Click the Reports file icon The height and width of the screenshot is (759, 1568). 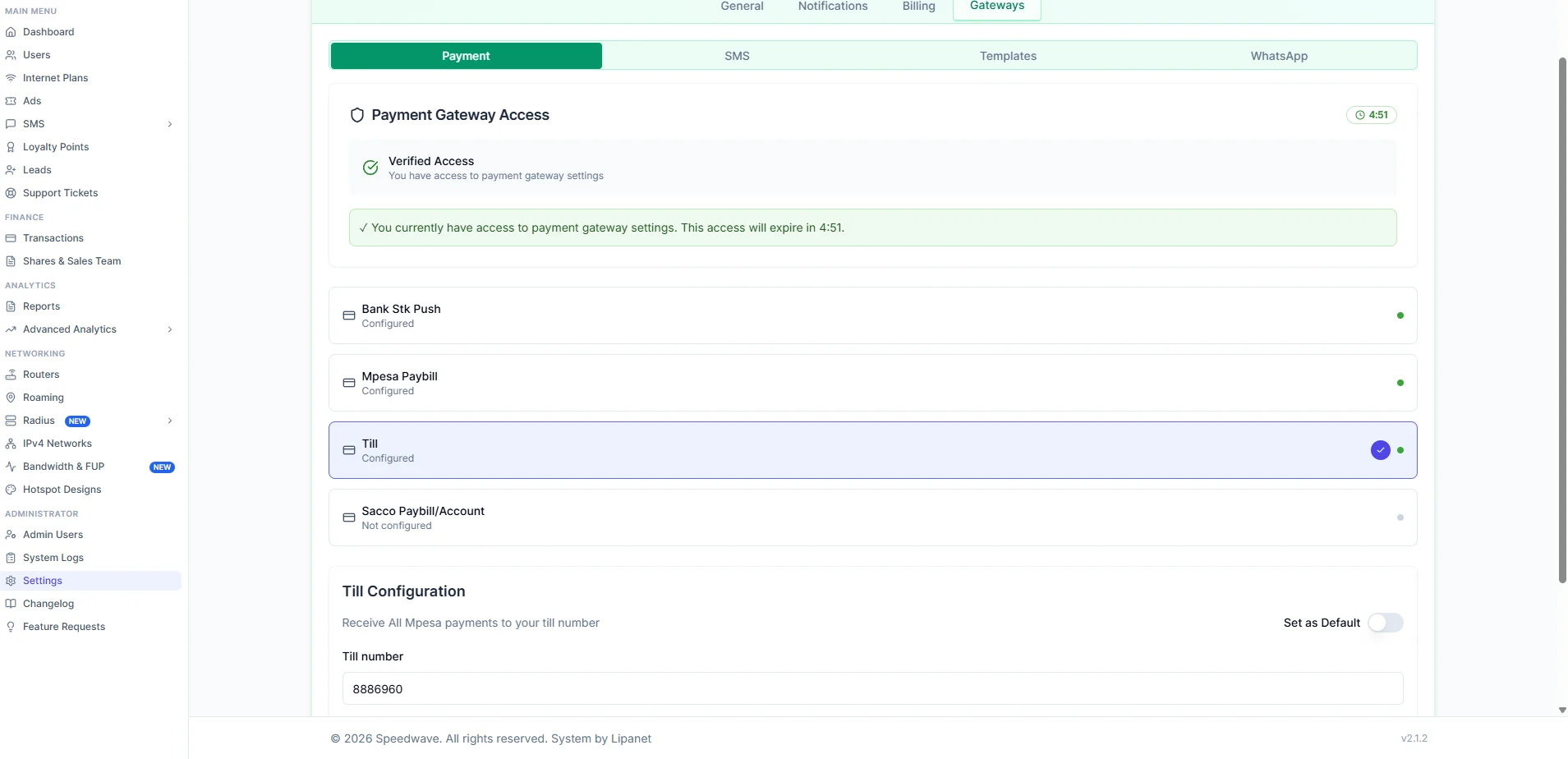pos(11,306)
